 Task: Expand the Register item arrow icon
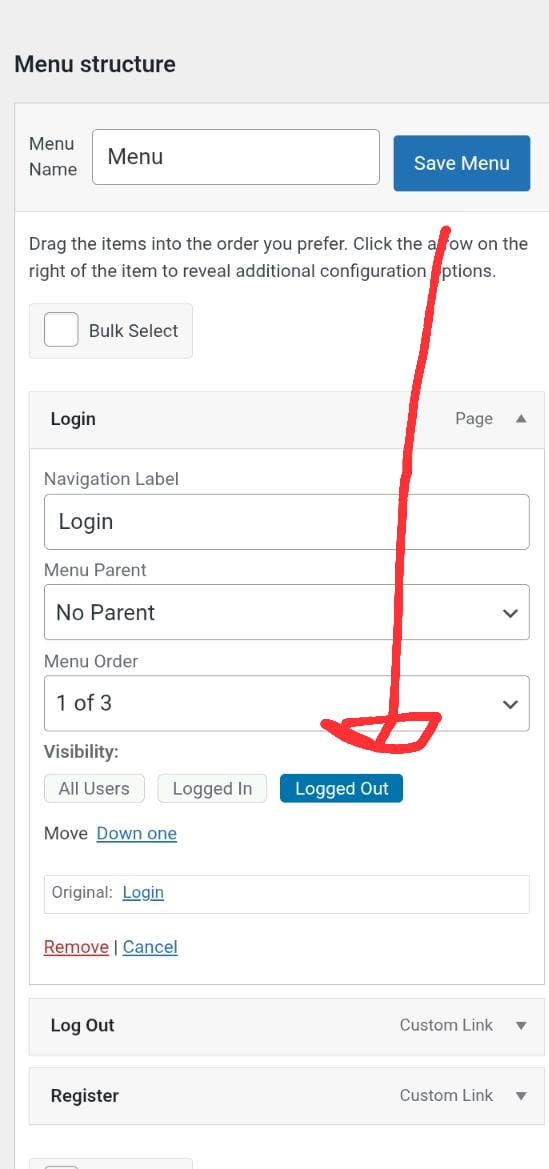[x=521, y=1096]
